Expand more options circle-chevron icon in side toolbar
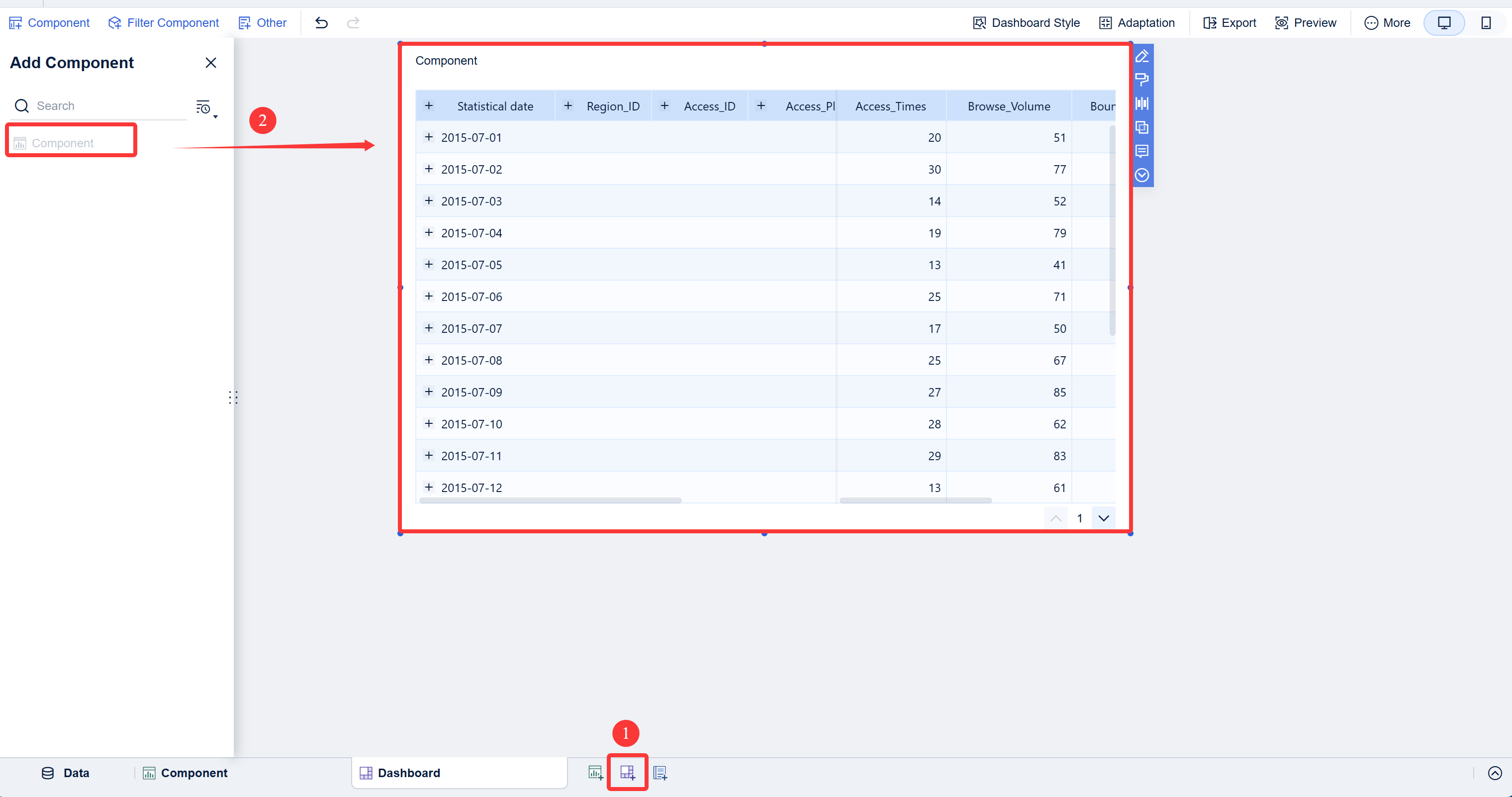Screen dimensions: 1512x797 tap(1141, 175)
